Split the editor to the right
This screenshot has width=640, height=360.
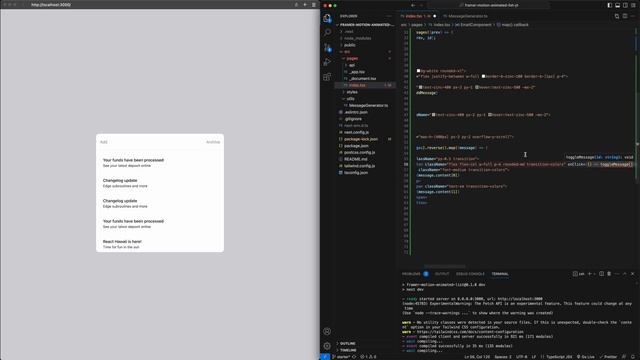[625, 16]
